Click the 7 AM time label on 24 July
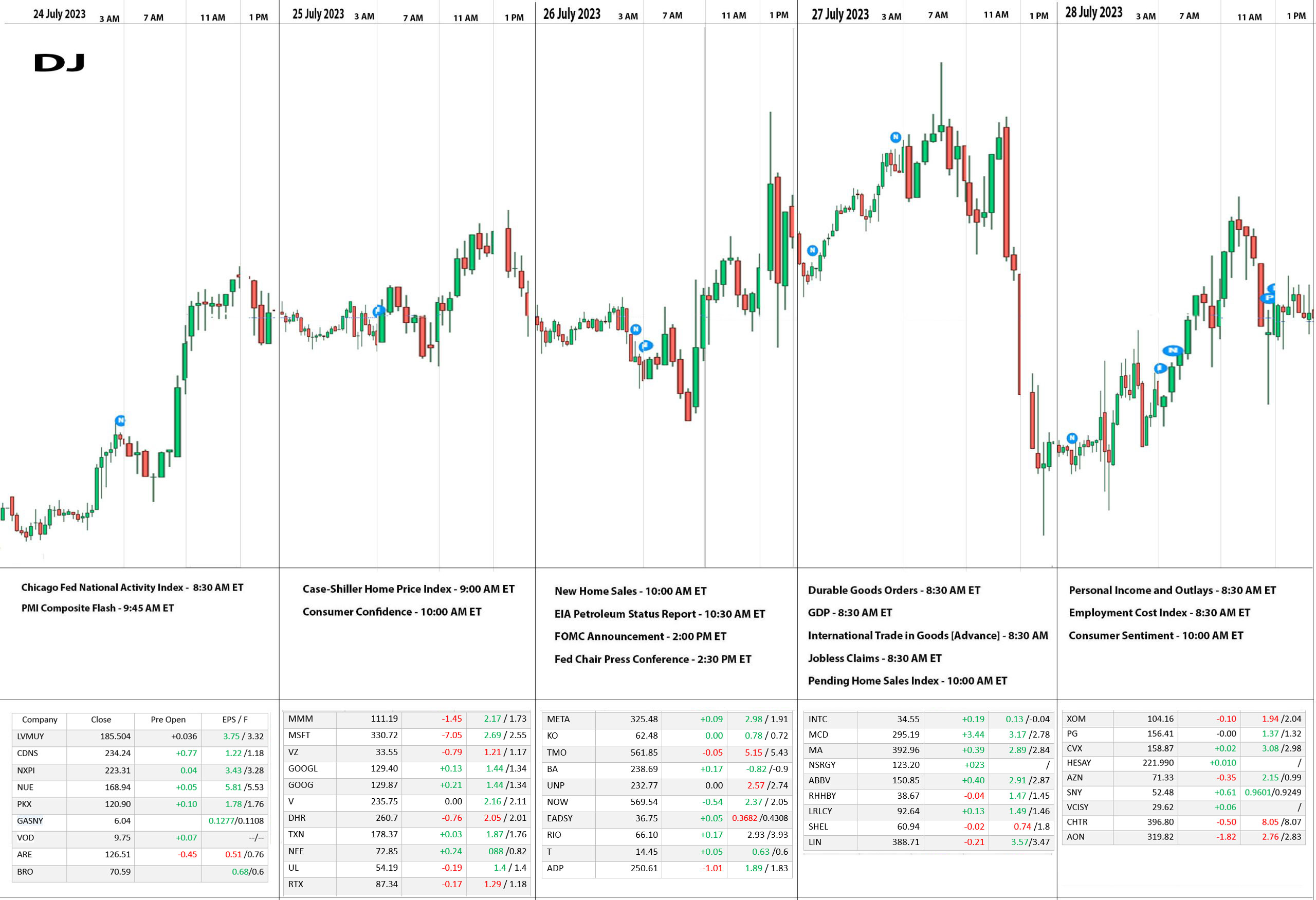Screen dimensions: 1316x900 153,17
